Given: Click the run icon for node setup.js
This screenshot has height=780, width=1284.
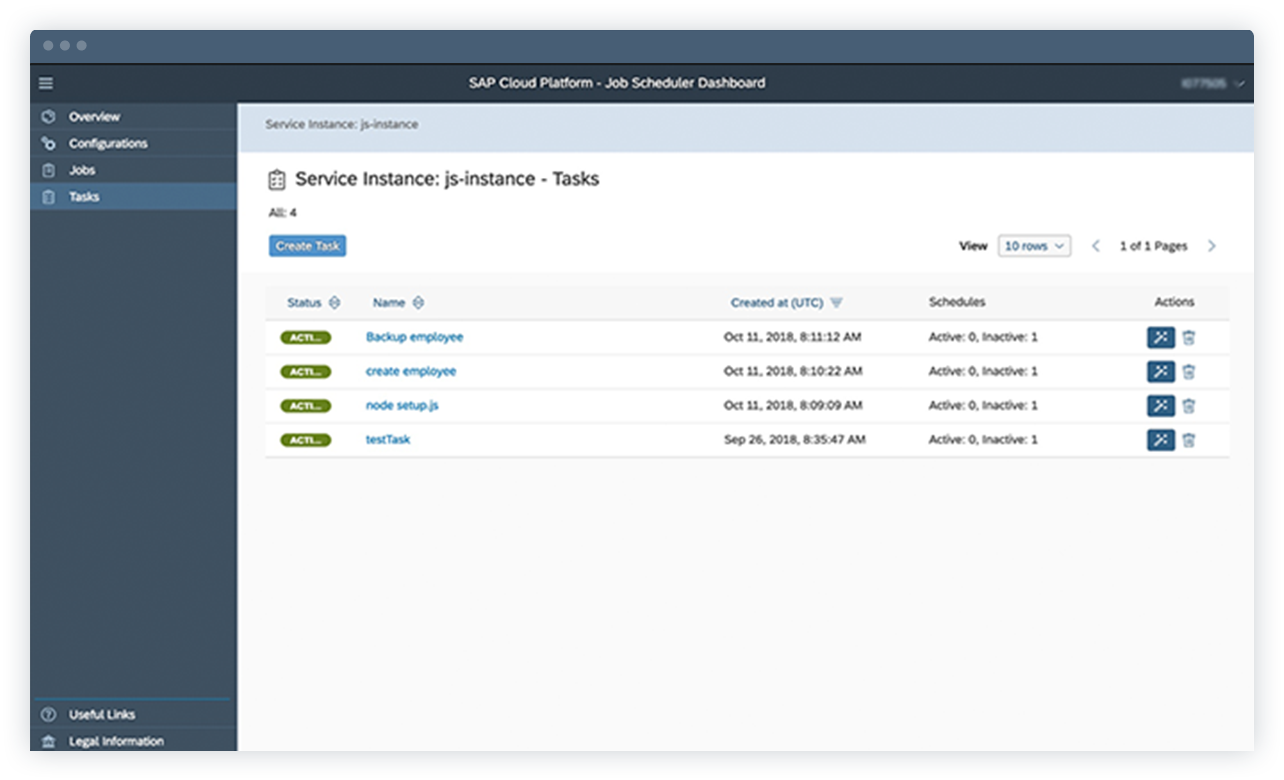Looking at the screenshot, I should [1161, 405].
